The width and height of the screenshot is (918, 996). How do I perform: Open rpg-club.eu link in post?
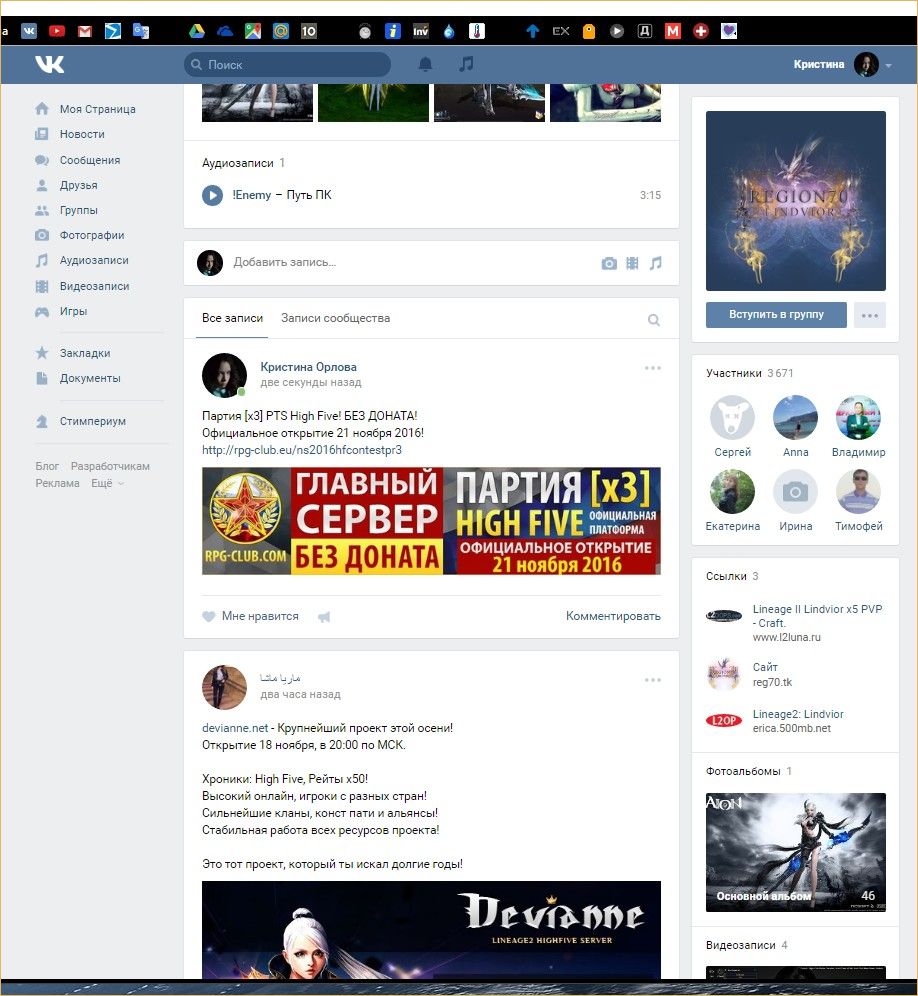tap(302, 450)
